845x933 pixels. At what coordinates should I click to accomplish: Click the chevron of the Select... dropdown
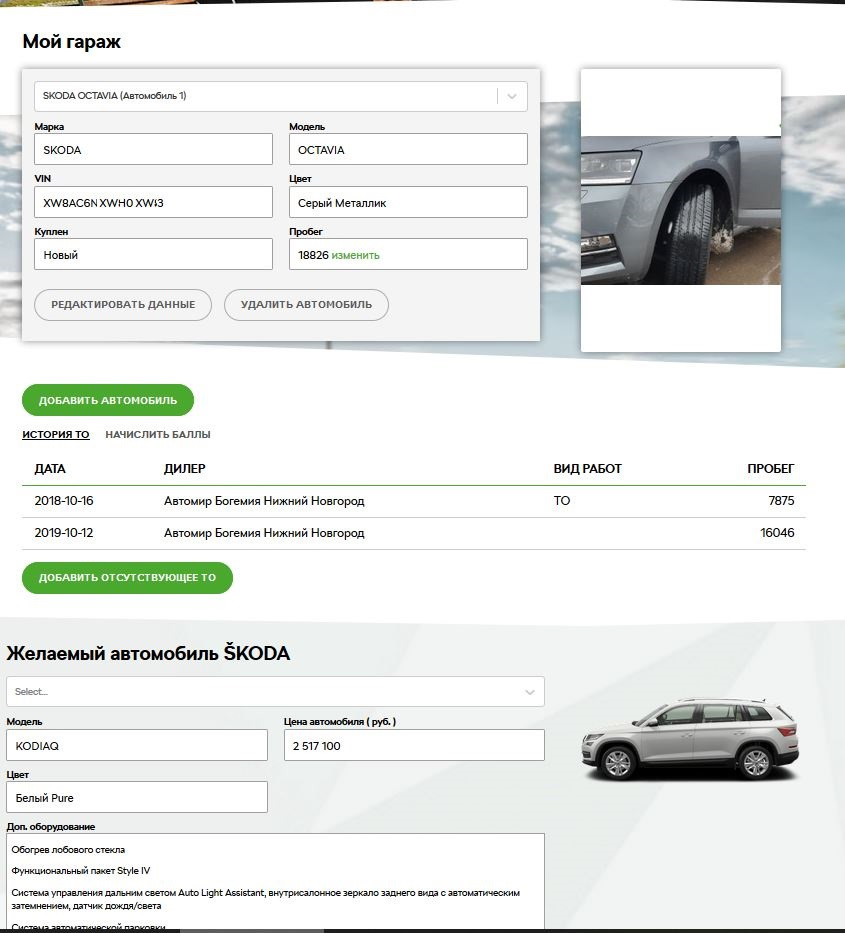click(530, 692)
